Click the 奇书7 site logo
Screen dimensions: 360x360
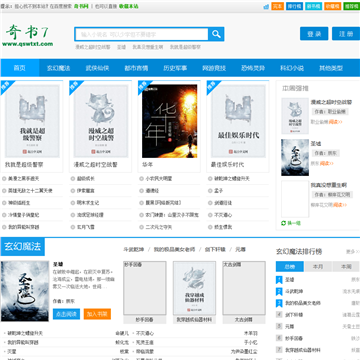(27, 35)
